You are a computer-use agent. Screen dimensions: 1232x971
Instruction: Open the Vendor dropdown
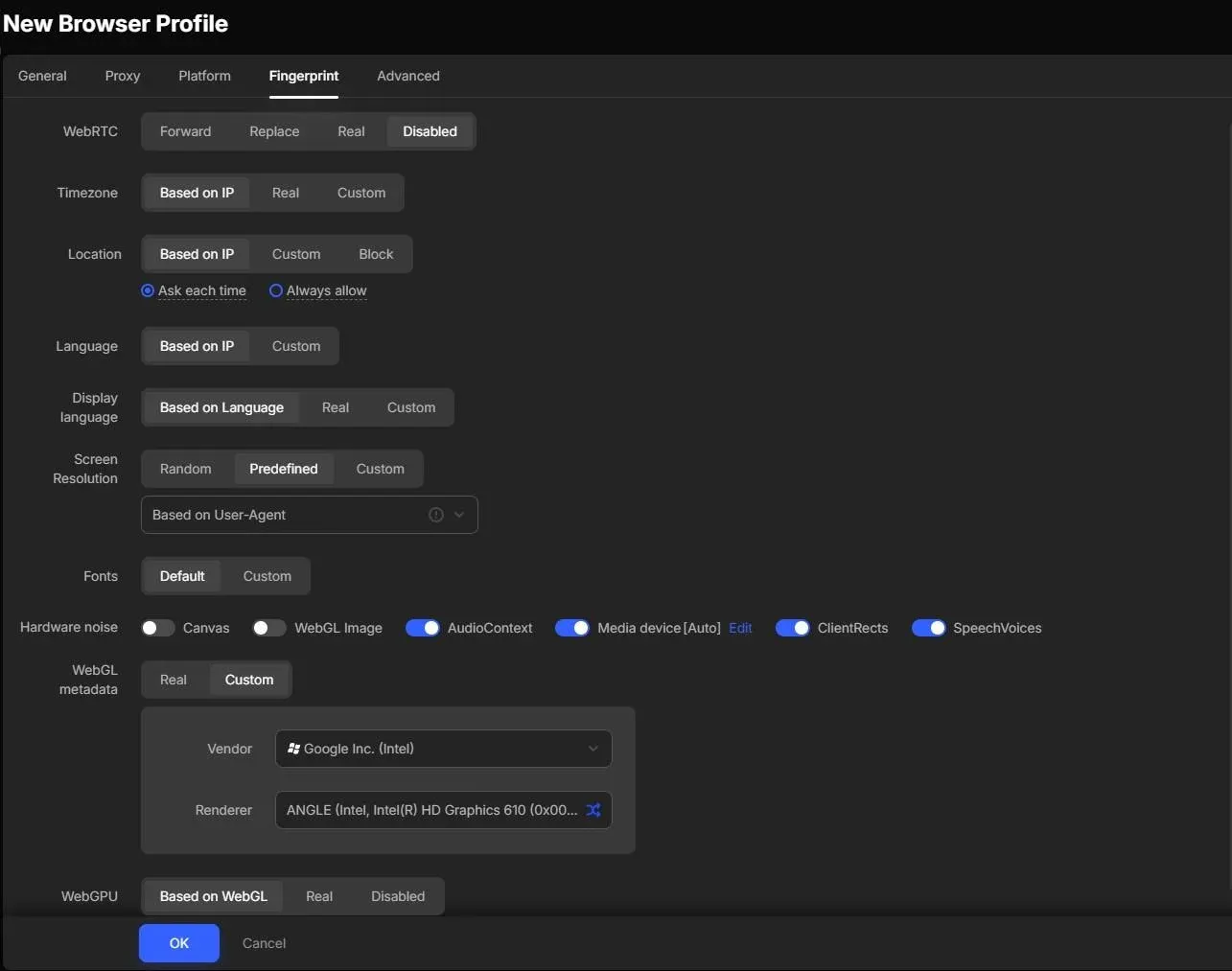pyautogui.click(x=442, y=749)
